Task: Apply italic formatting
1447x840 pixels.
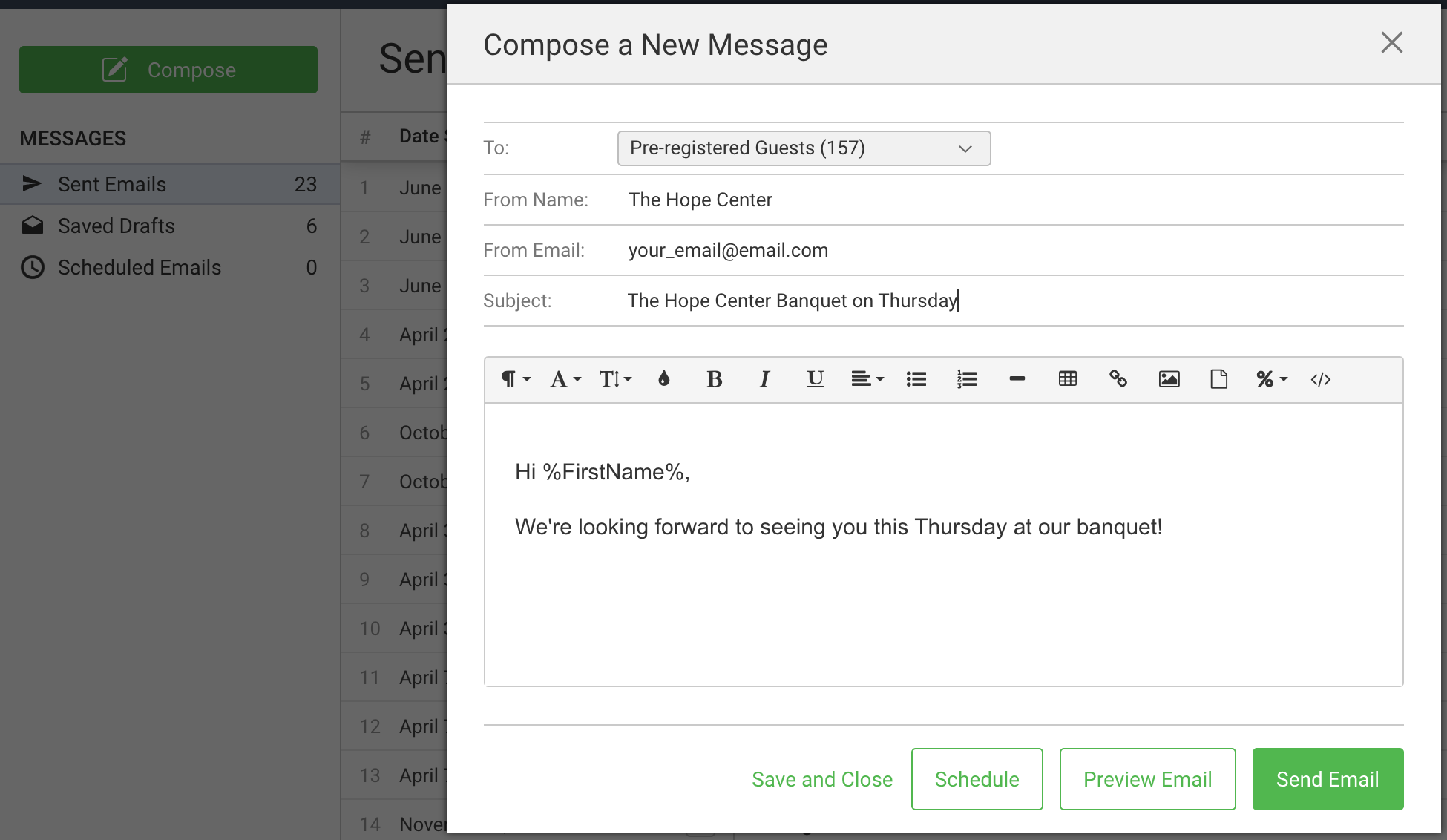Action: pos(764,379)
